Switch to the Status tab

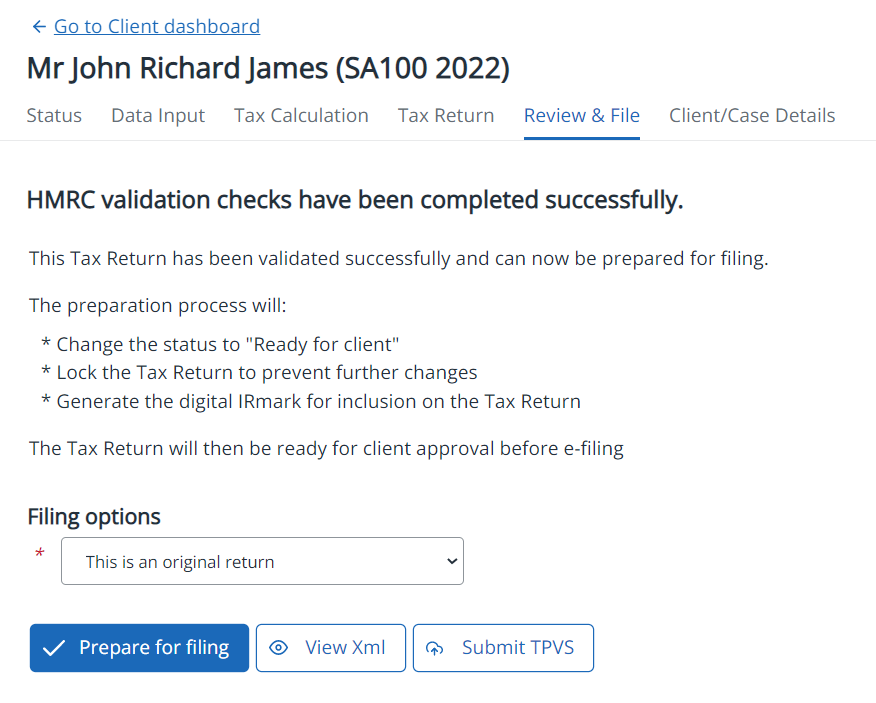(54, 116)
